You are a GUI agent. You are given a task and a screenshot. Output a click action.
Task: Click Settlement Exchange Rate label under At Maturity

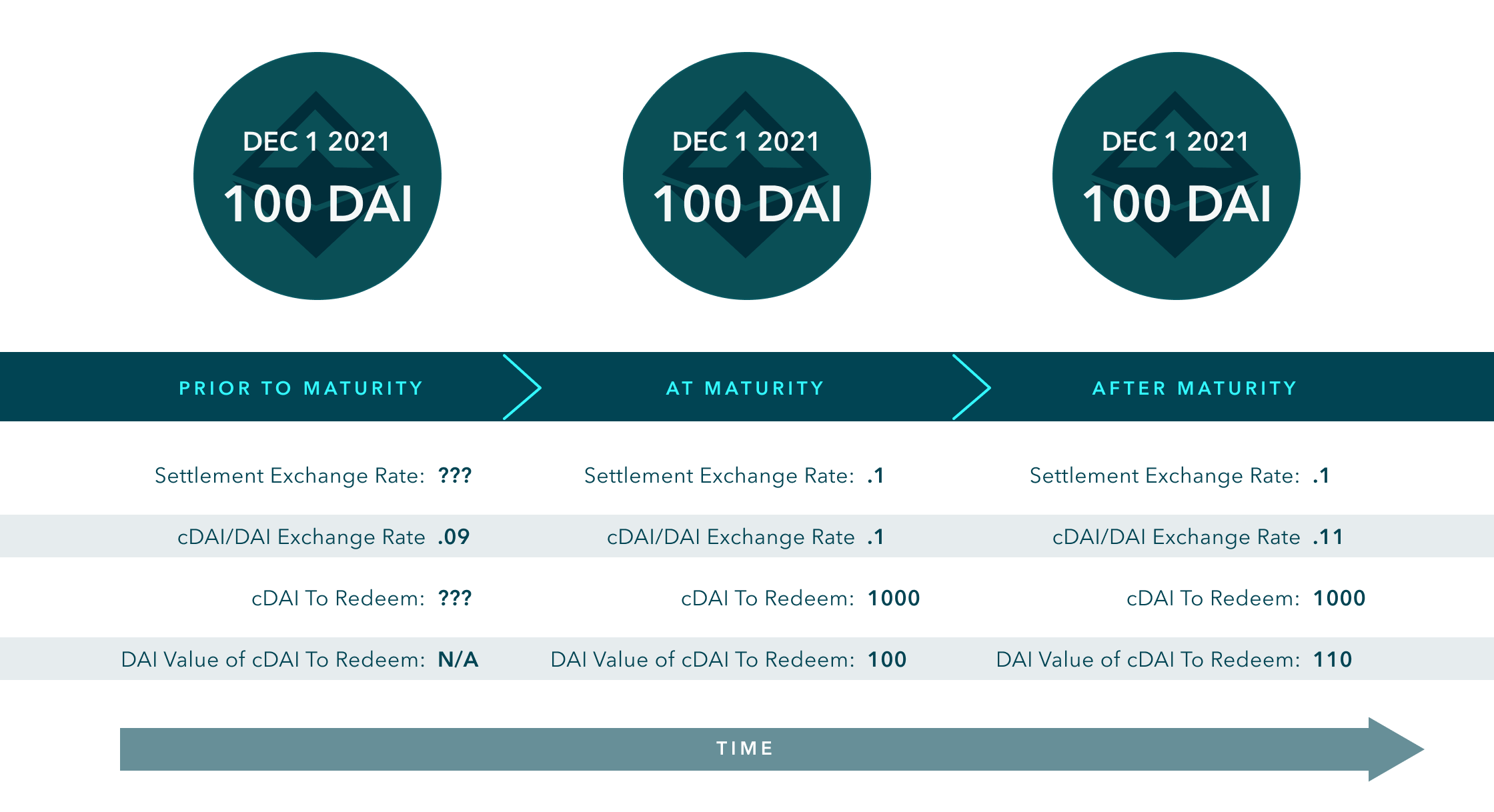click(x=719, y=475)
